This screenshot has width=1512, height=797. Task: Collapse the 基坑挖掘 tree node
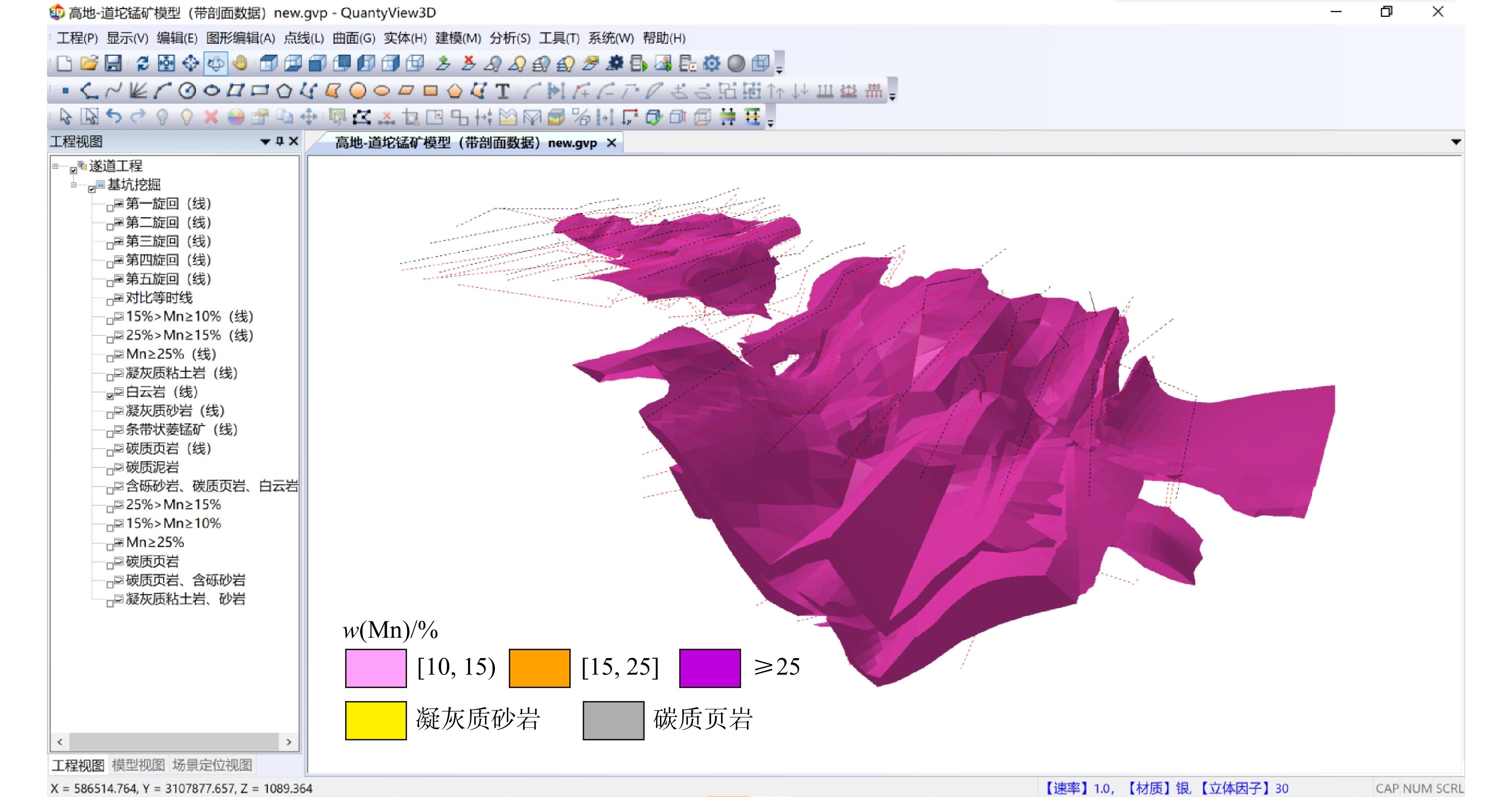click(73, 185)
